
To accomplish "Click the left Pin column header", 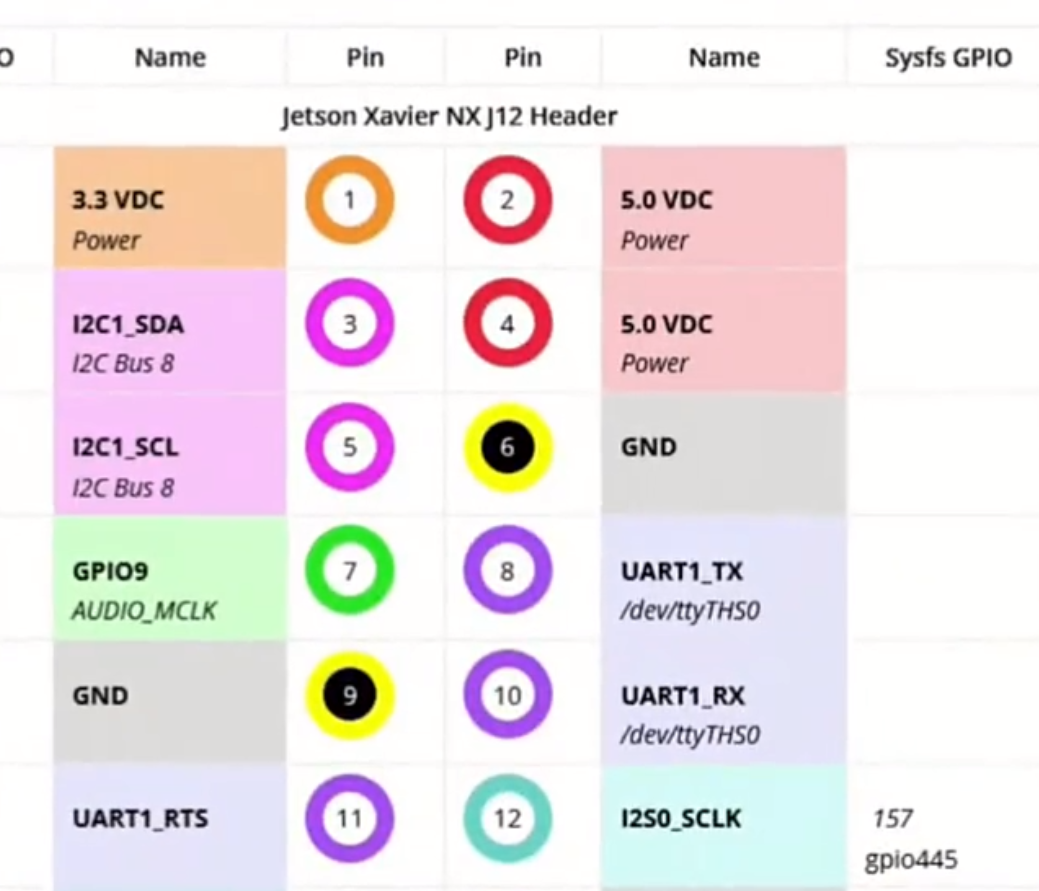I will coord(365,58).
